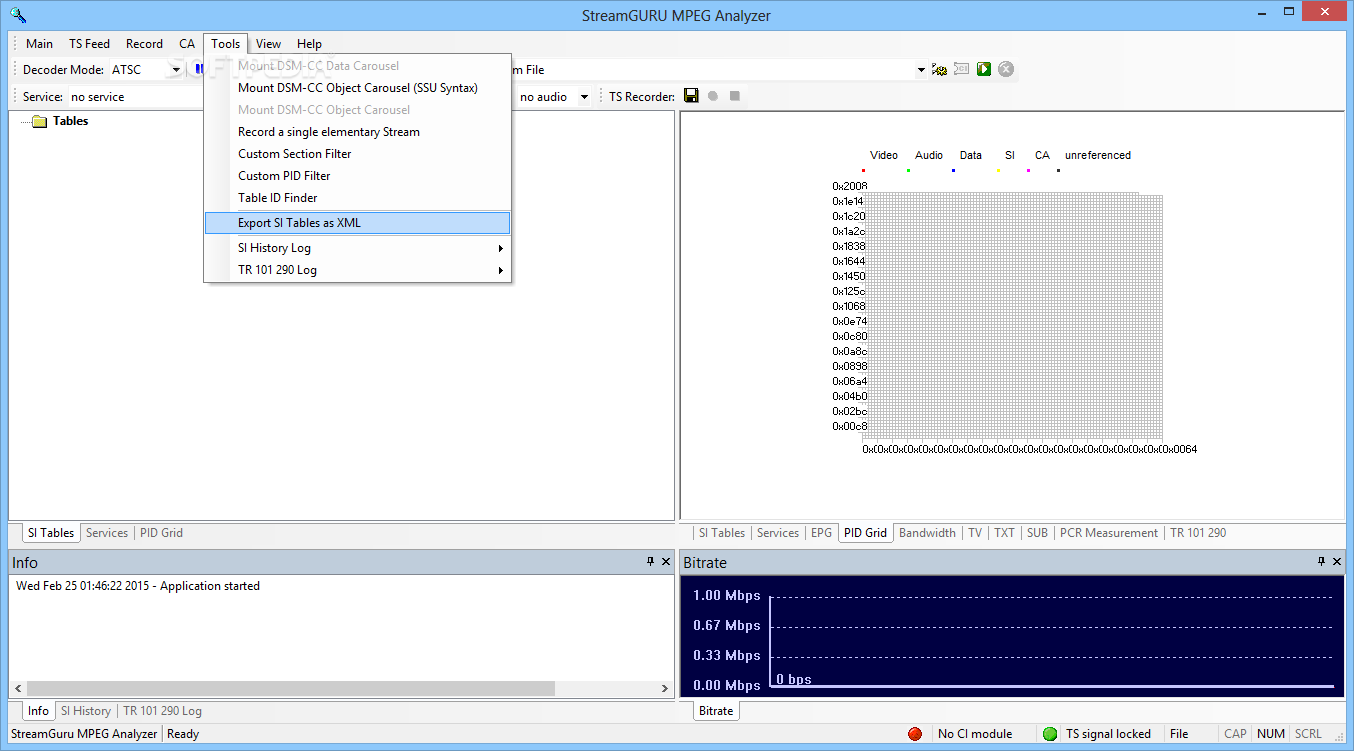The image size is (1354, 751).
Task: Click the CI module toolbar icon
Action: [961, 69]
